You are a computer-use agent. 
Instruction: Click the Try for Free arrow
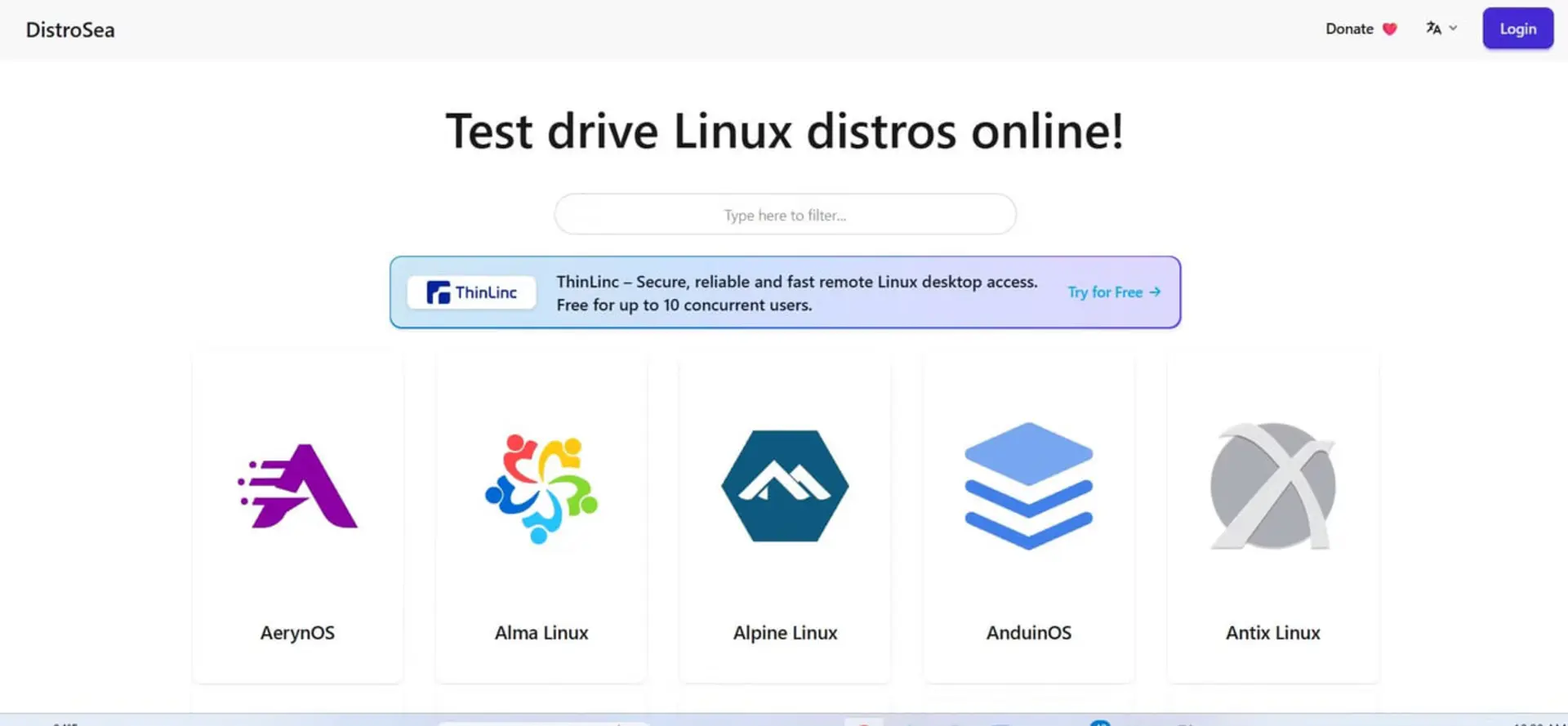pyautogui.click(x=1155, y=292)
